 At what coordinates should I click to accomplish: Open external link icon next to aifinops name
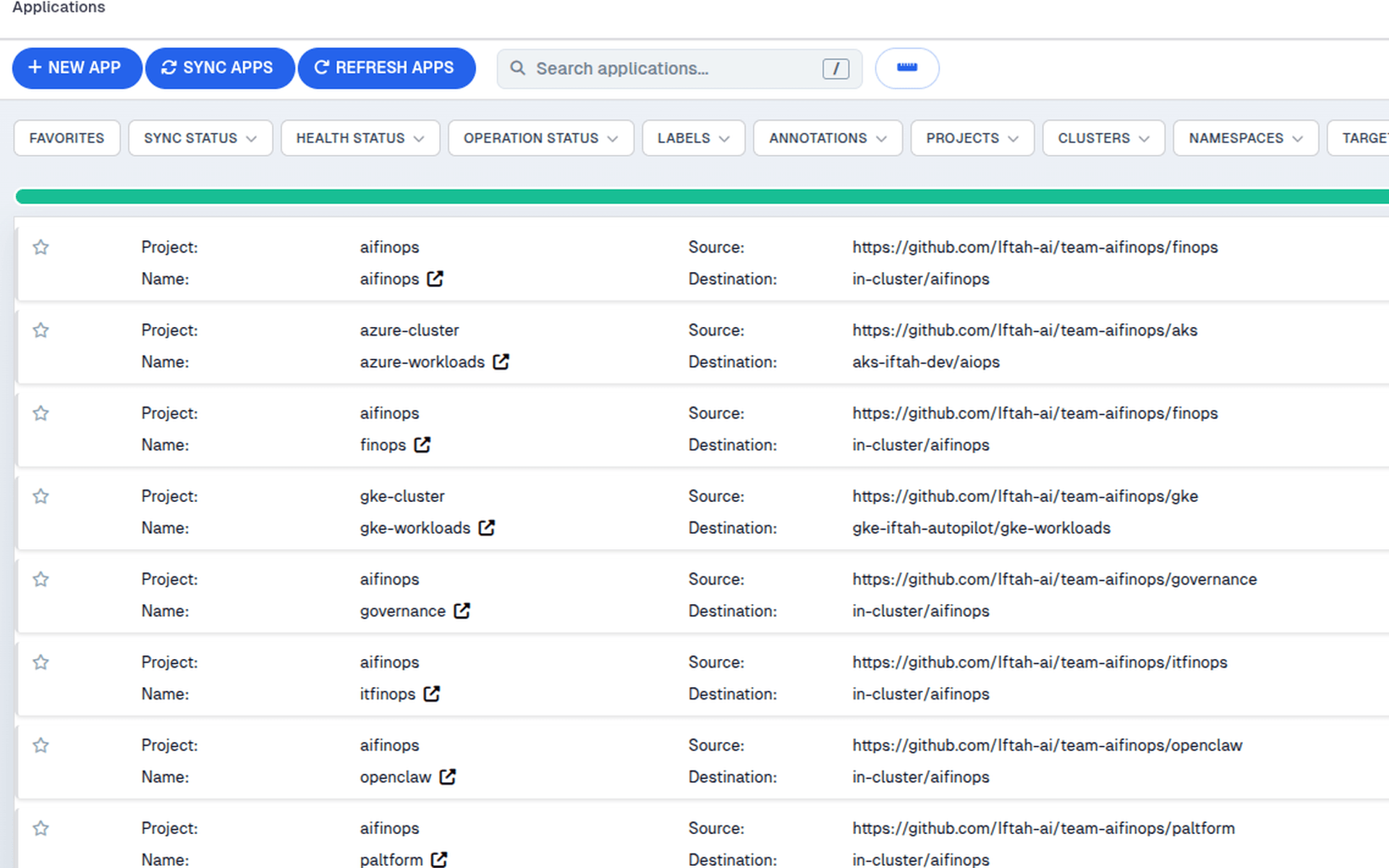(x=435, y=278)
